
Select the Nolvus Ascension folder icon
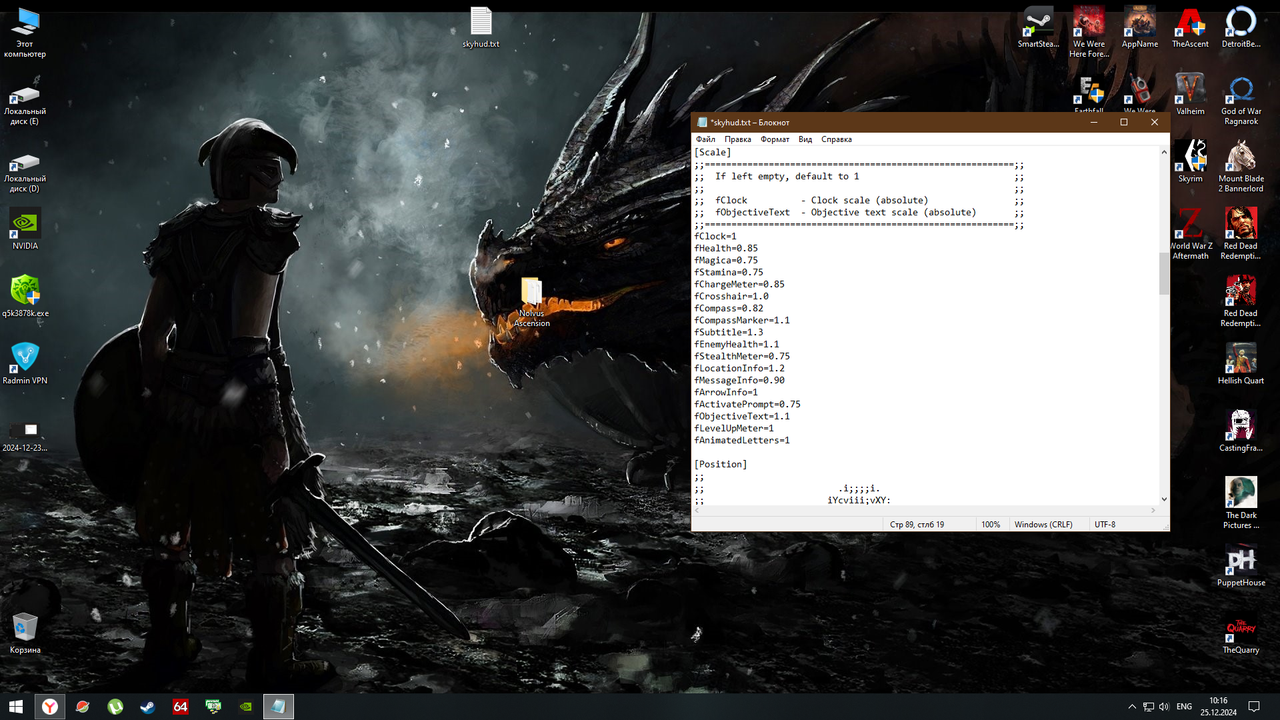coord(532,303)
